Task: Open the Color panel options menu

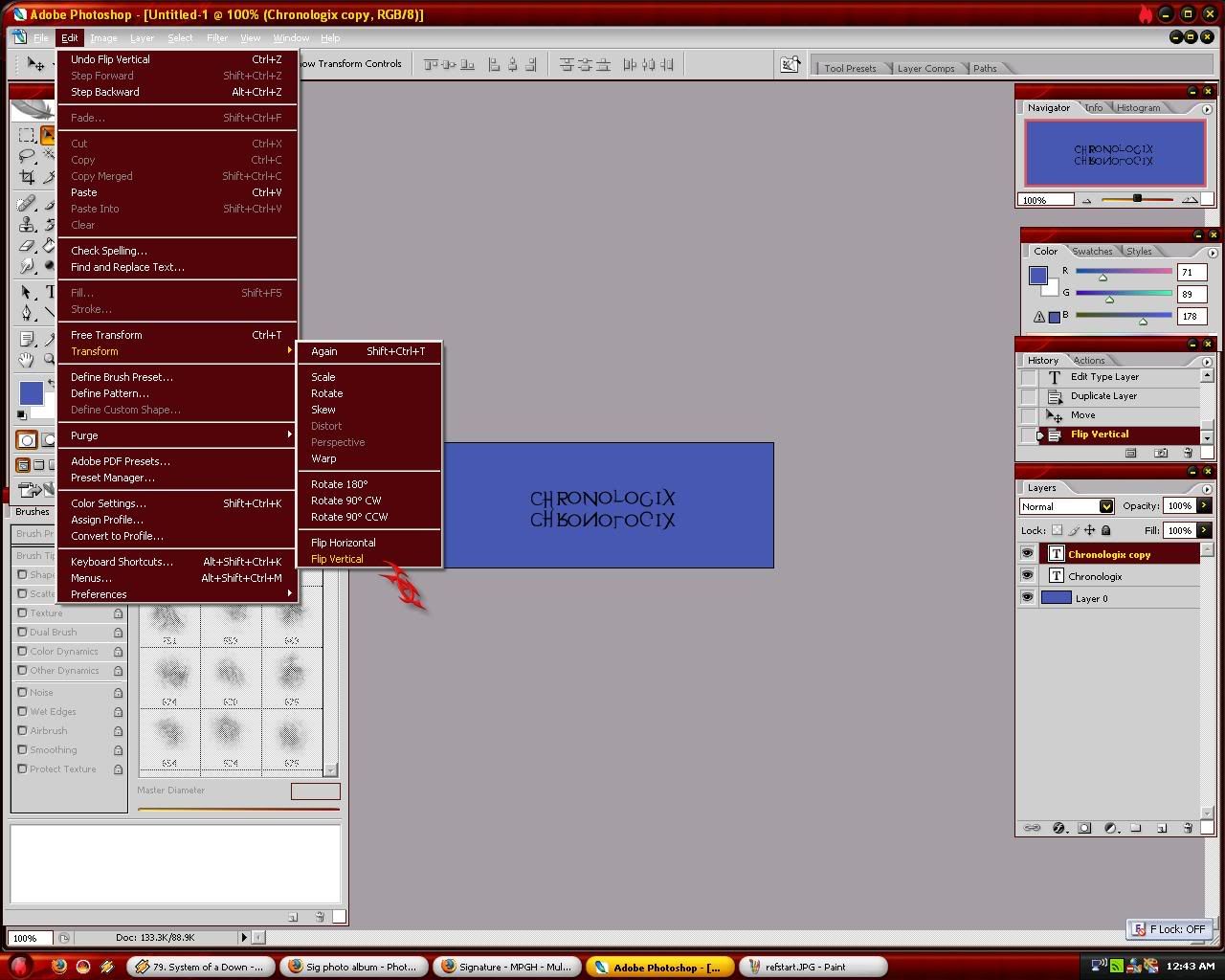Action: 1213,253
